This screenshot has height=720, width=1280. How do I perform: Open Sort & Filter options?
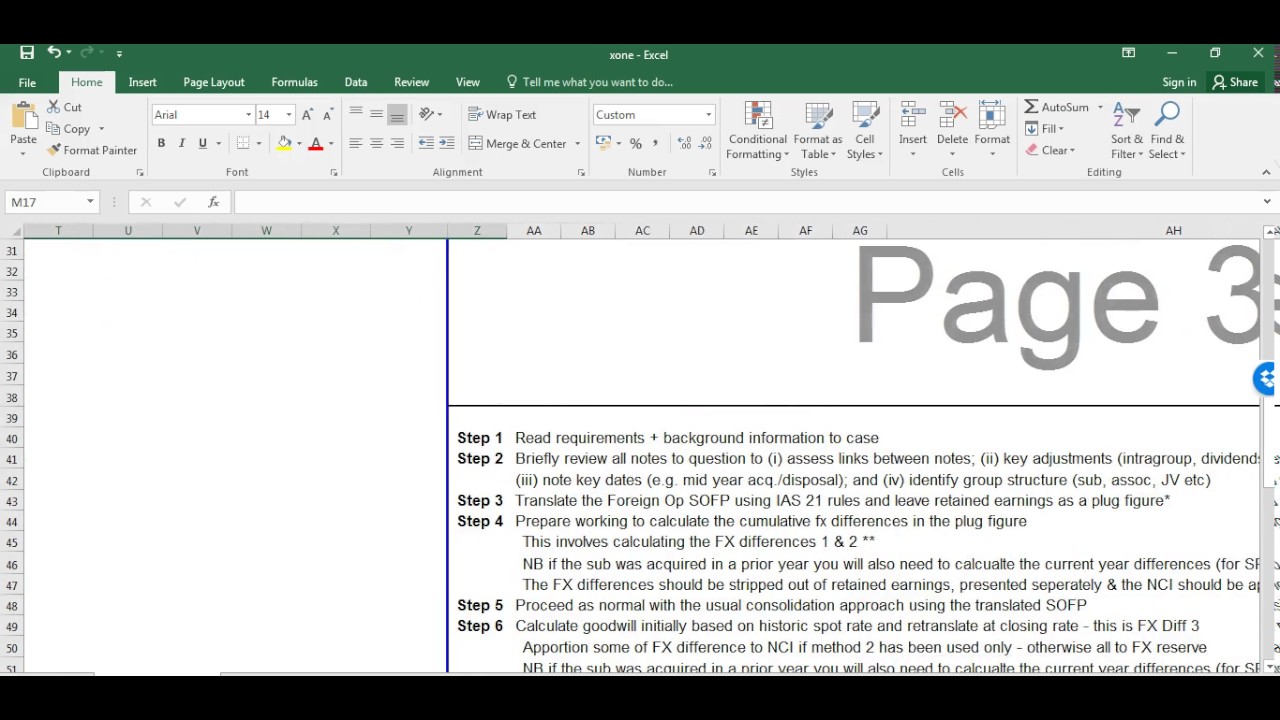1127,131
